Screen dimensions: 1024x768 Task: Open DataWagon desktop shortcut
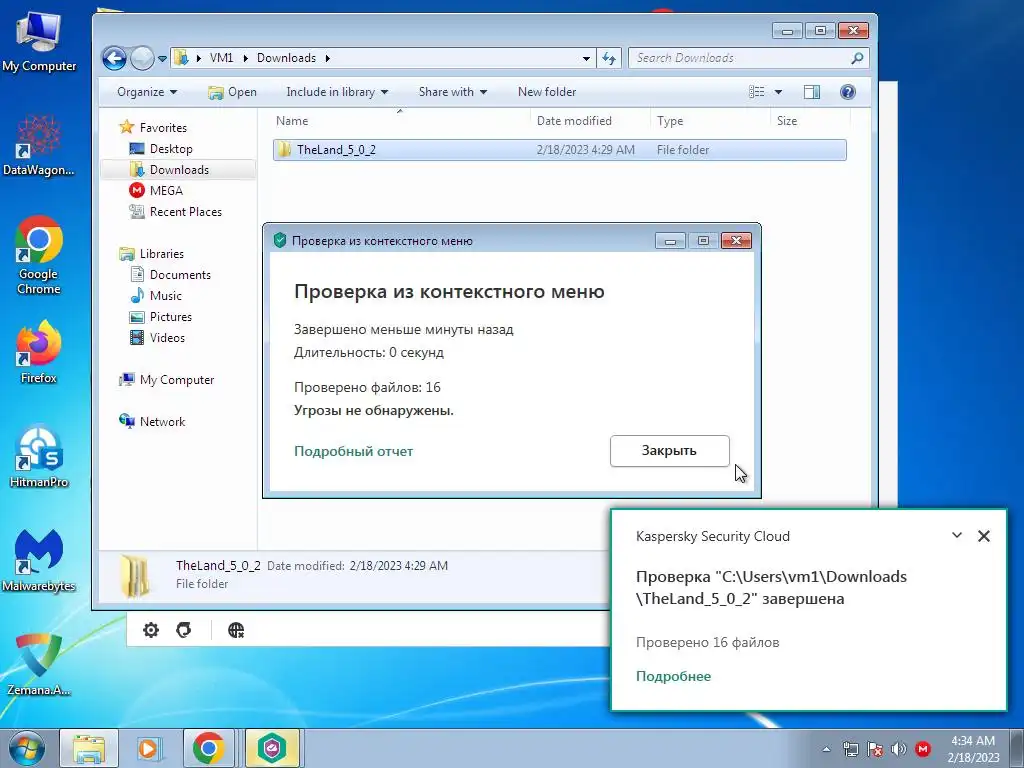(39, 146)
